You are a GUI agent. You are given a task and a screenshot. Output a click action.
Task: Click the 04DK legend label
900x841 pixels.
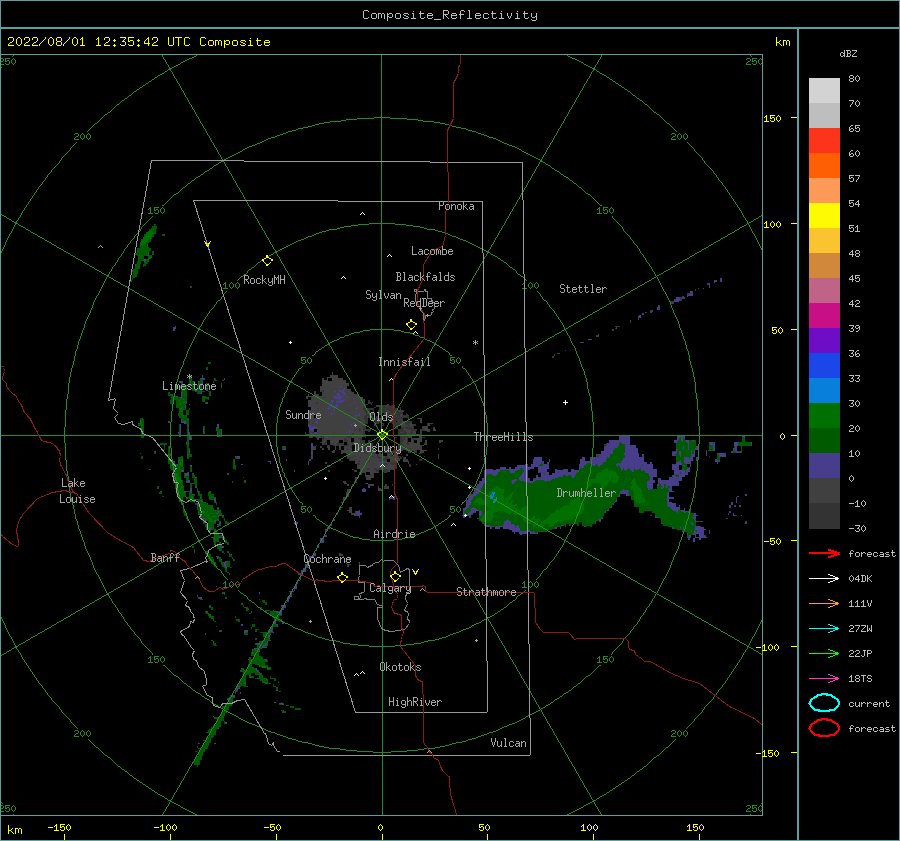click(x=860, y=579)
